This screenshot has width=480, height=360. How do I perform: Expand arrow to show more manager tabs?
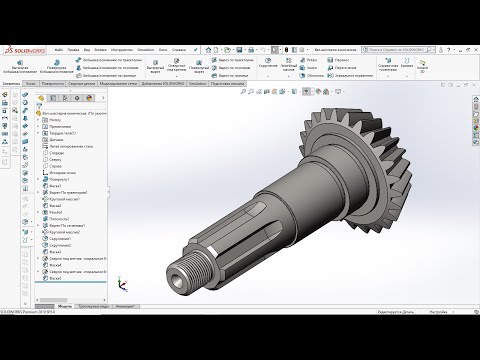tap(103, 98)
